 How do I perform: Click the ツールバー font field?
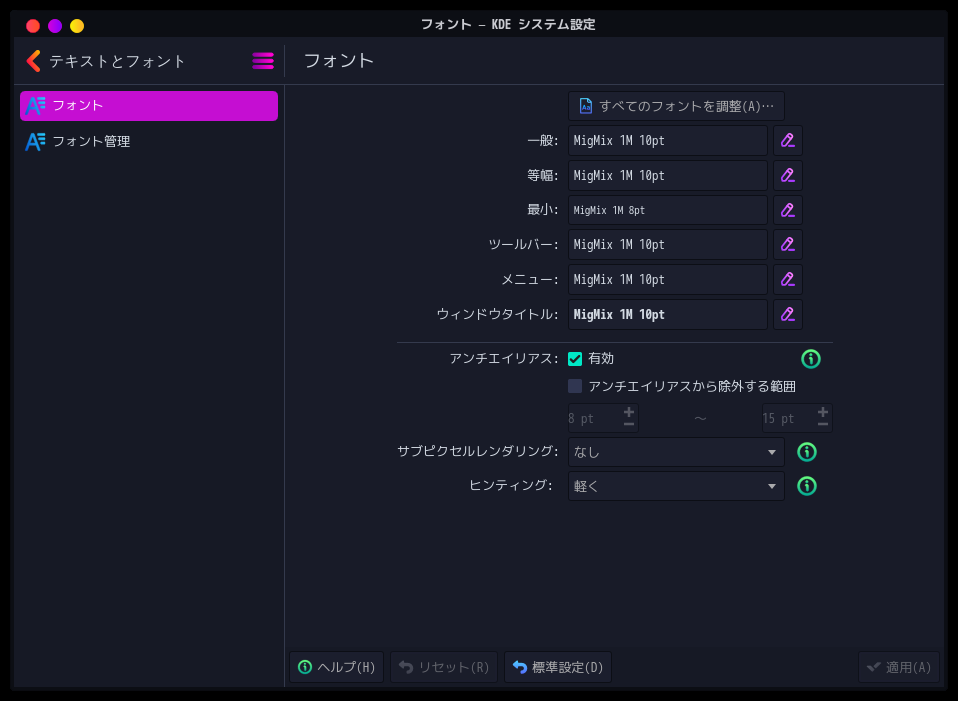pos(667,244)
